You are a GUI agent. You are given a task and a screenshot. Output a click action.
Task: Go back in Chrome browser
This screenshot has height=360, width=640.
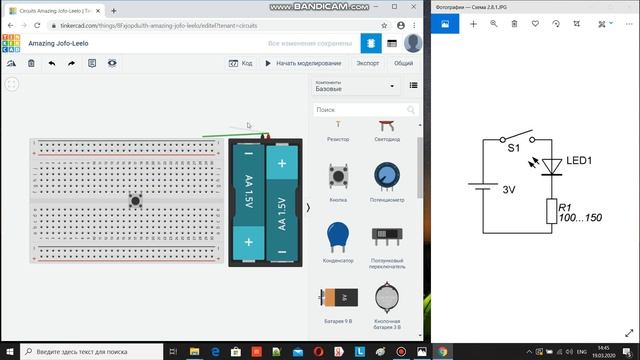(10, 25)
